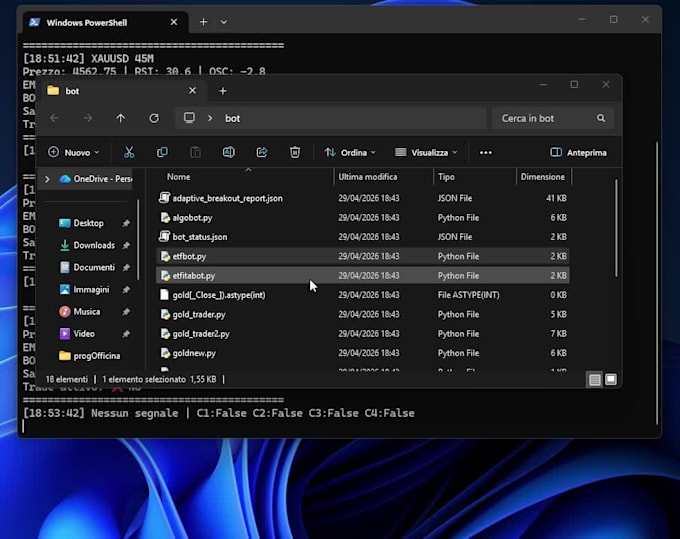This screenshot has height=539, width=680.
Task: Select the etfbot.py file
Action: pos(363,256)
